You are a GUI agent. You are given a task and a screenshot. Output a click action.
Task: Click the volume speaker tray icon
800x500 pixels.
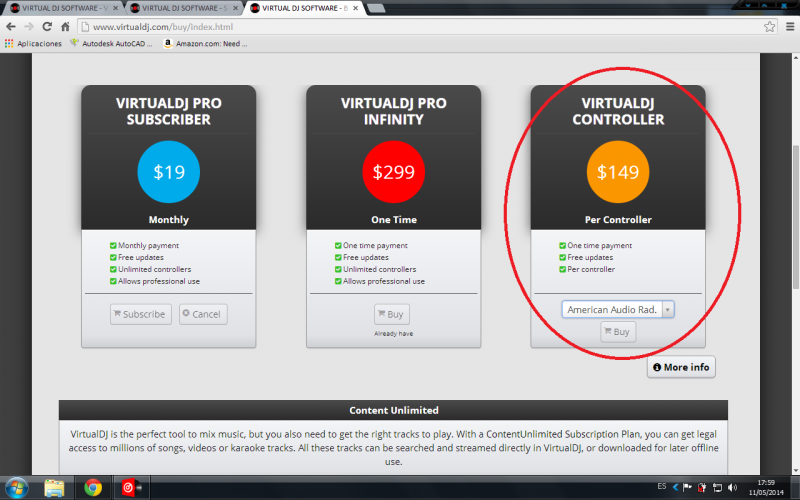732,488
